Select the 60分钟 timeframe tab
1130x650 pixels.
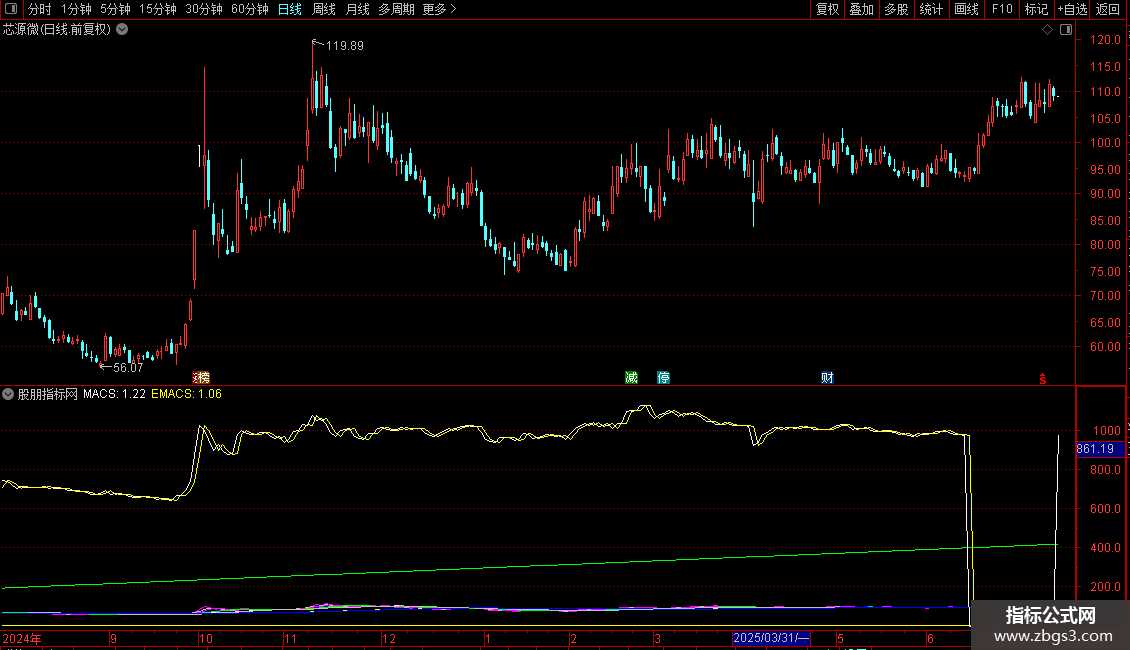coord(249,9)
